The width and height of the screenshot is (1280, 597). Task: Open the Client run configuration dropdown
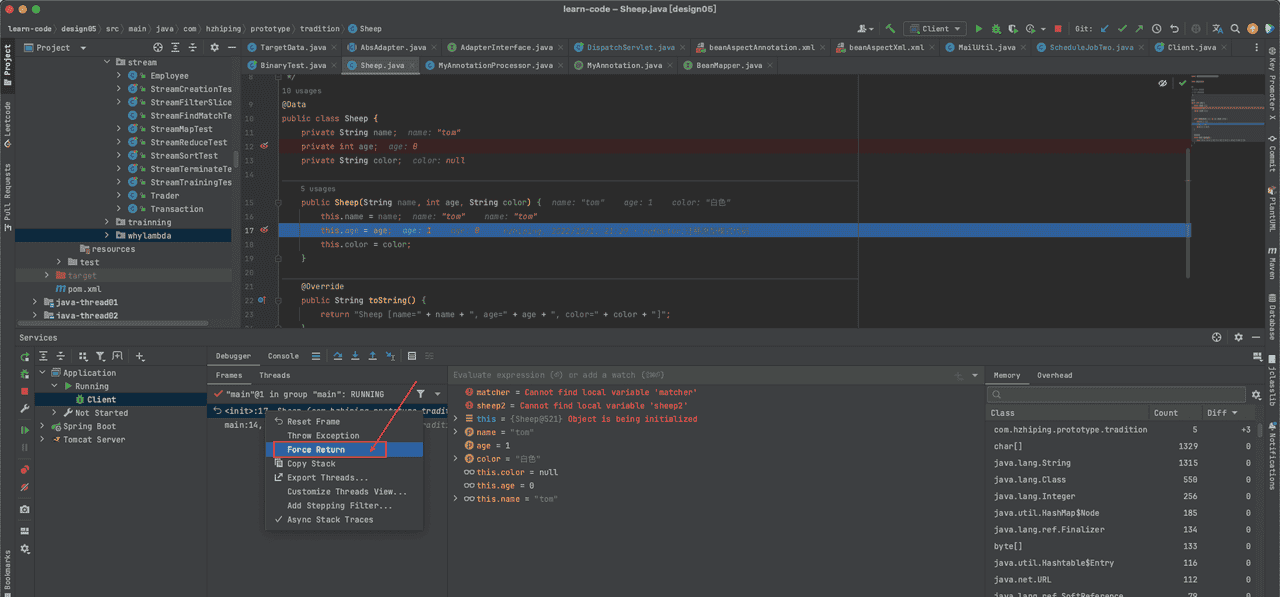point(934,29)
